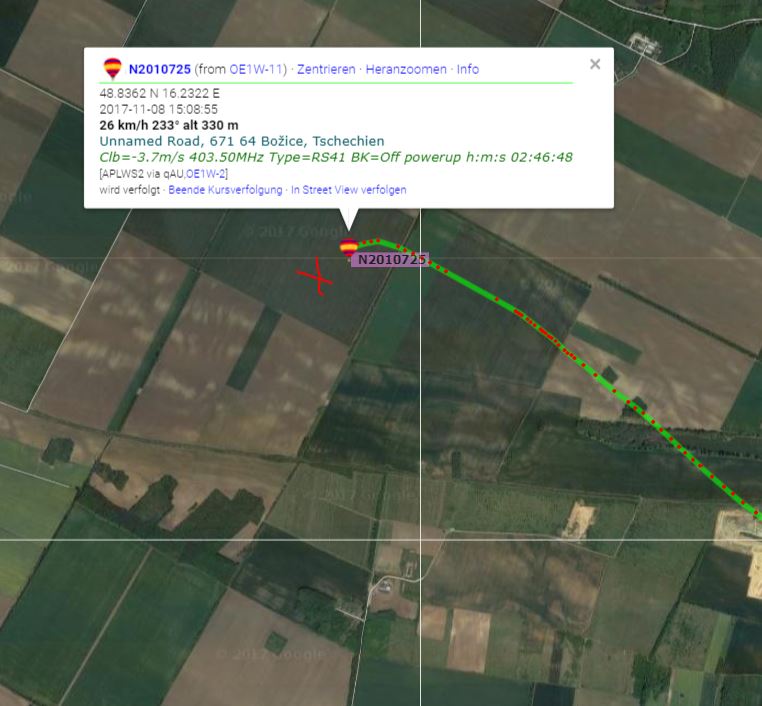Click the 26 km/h 233° alt 330 m line

pos(169,125)
